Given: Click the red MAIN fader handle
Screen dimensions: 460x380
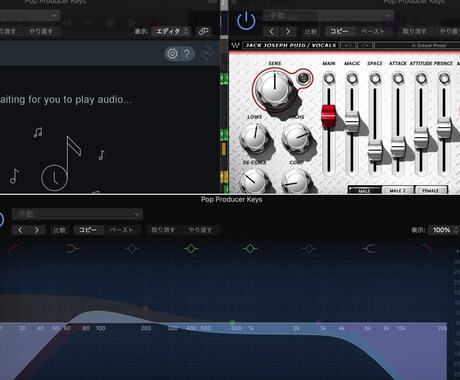Looking at the screenshot, I should (328, 116).
